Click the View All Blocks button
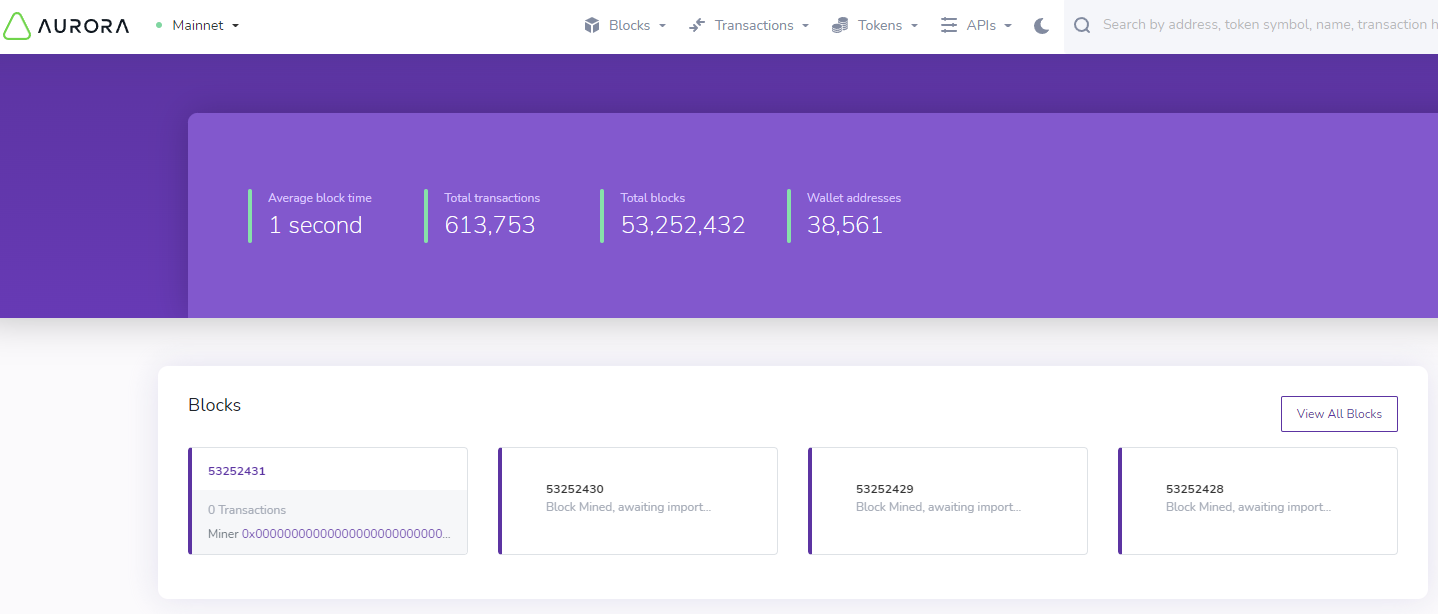Image resolution: width=1438 pixels, height=614 pixels. [x=1339, y=414]
